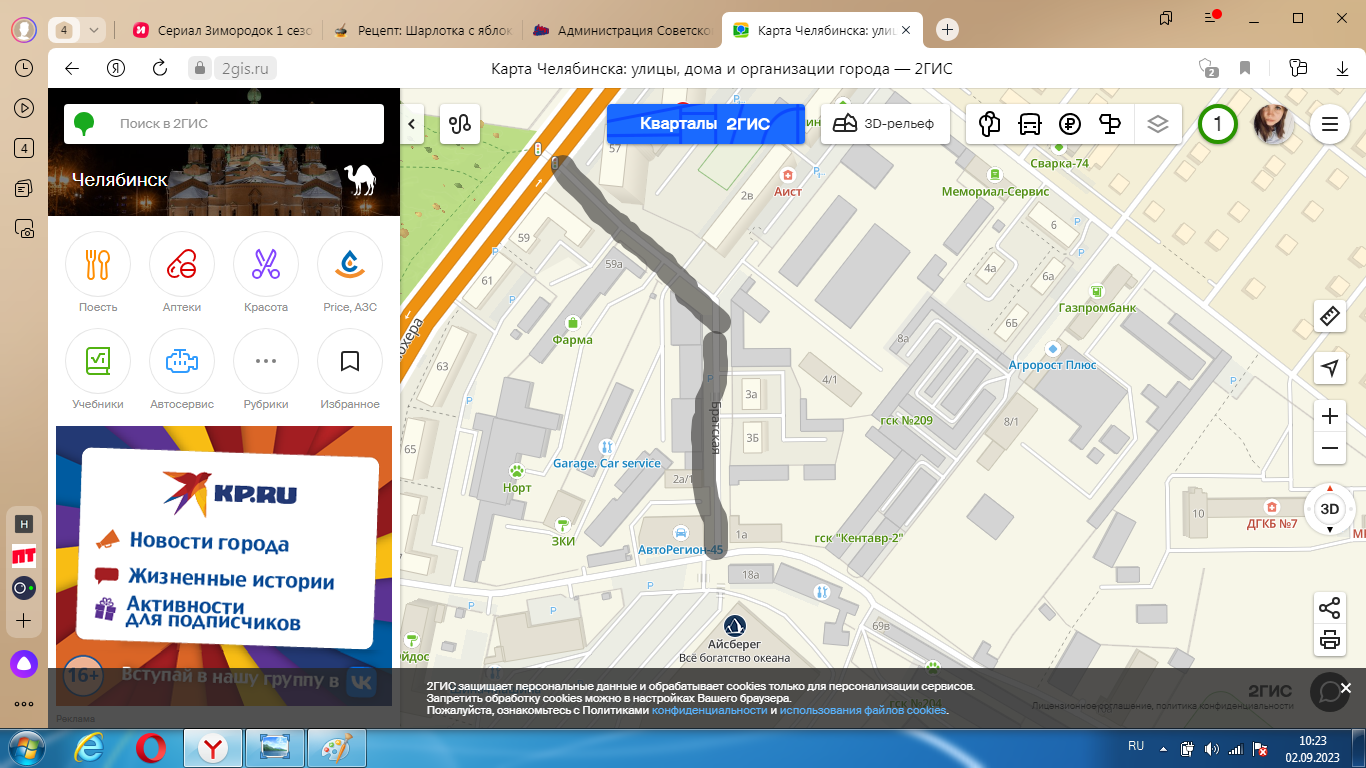Image resolution: width=1366 pixels, height=768 pixels.
Task: Open the green notification counter 1
Action: tap(1218, 124)
